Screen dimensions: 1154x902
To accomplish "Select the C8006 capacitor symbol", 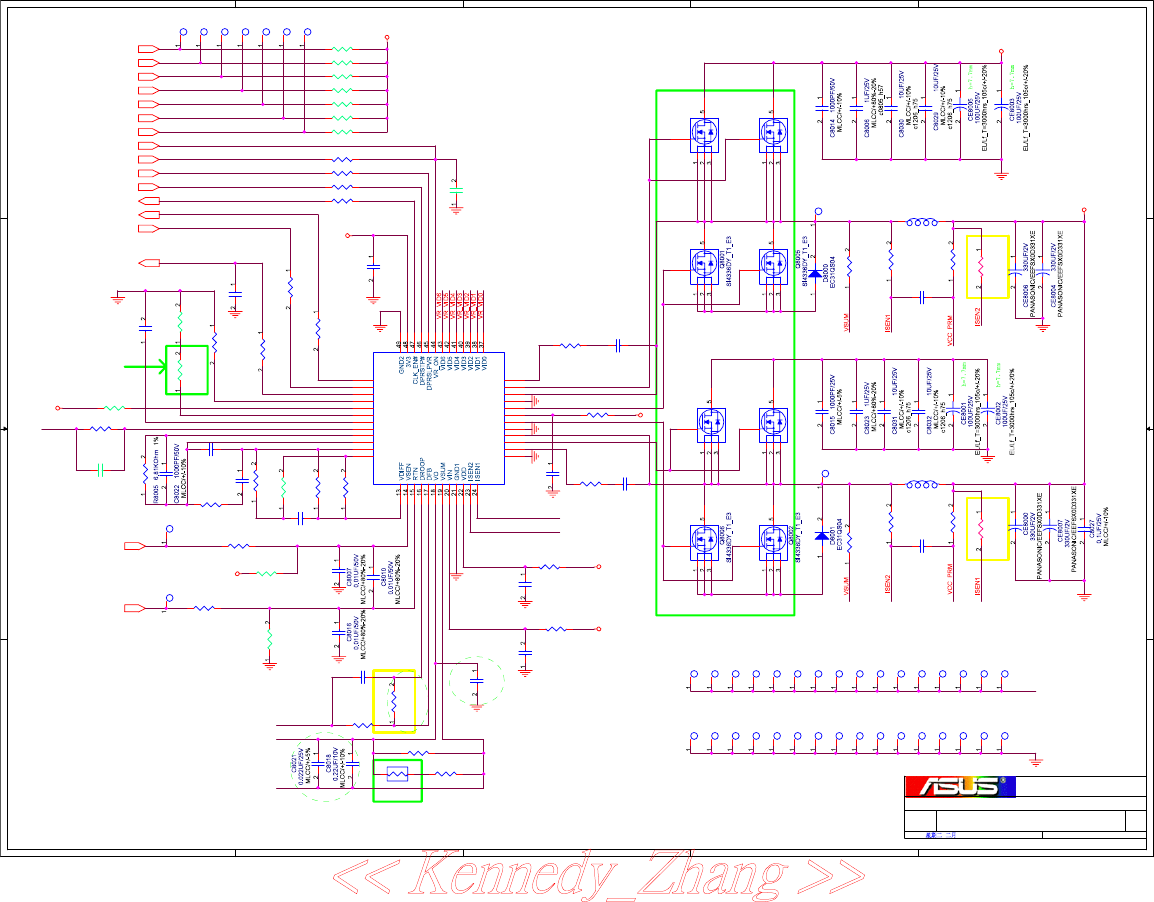I will 857,108.
